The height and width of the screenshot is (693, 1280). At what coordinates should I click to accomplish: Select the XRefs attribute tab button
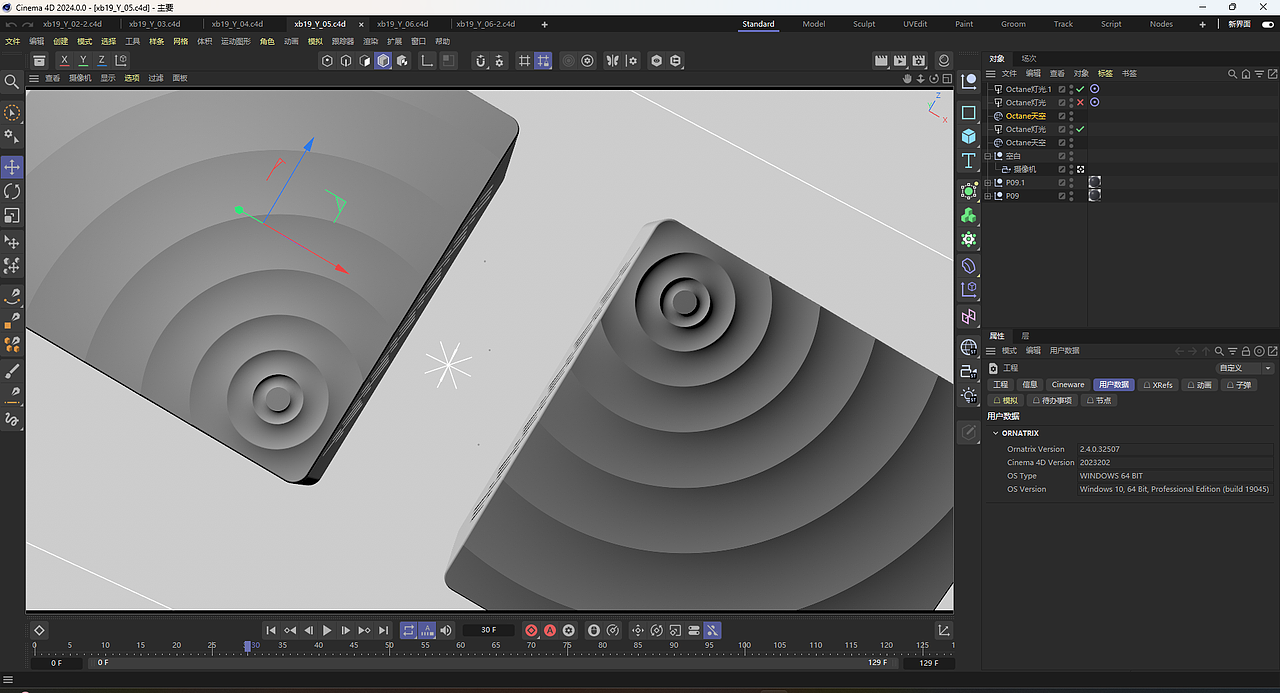pos(1158,384)
